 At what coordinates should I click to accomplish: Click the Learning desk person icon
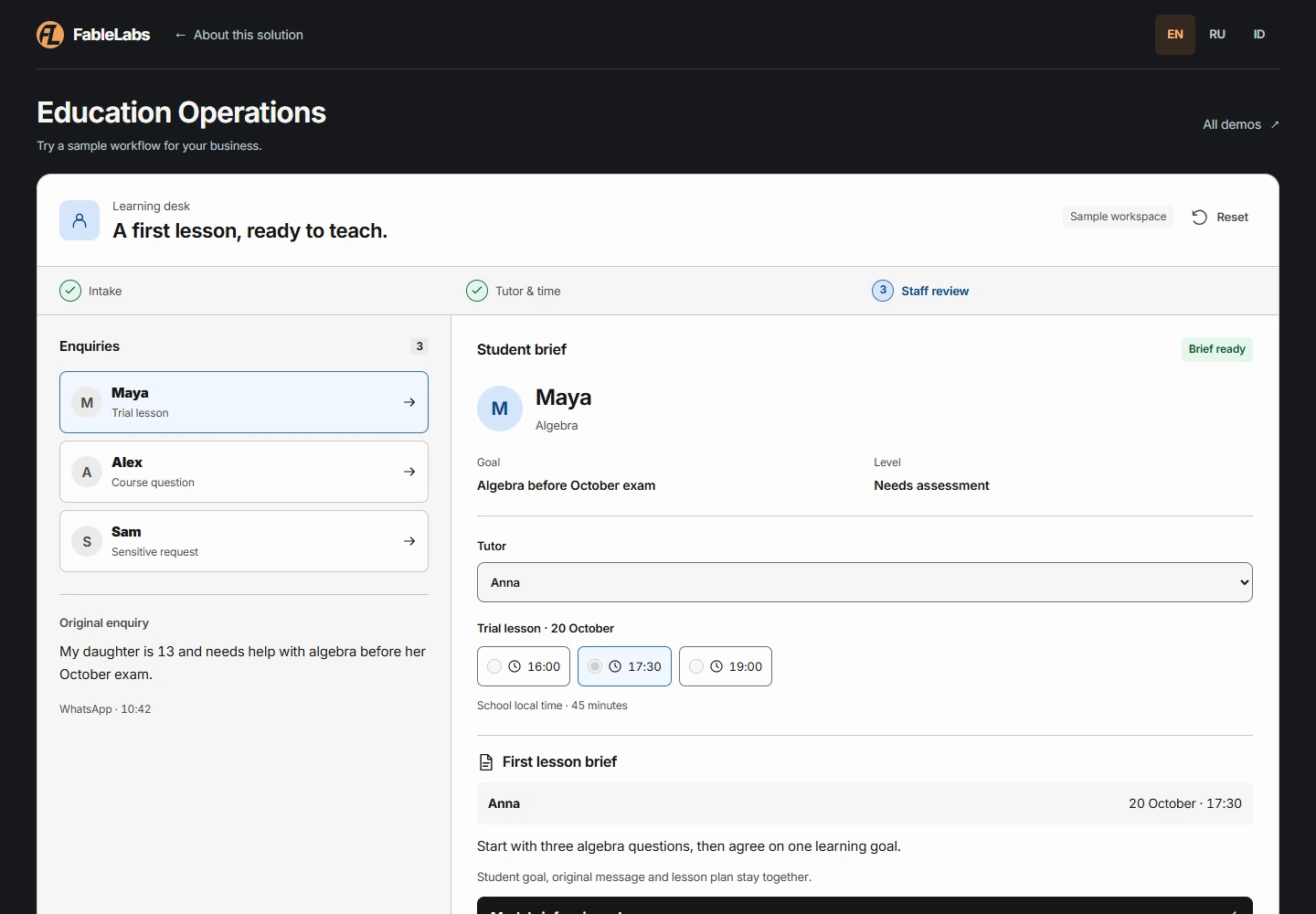pos(80,220)
